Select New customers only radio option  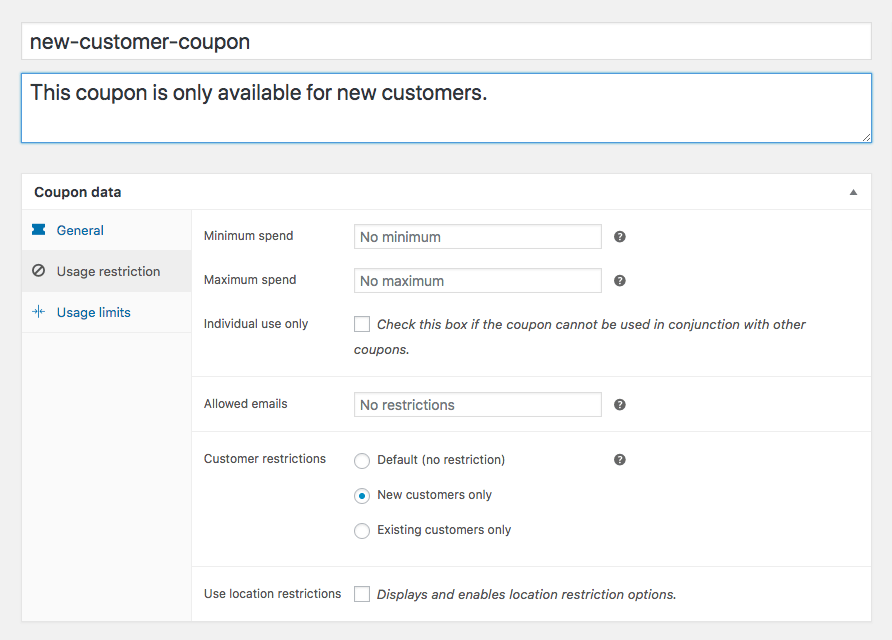tap(362, 496)
